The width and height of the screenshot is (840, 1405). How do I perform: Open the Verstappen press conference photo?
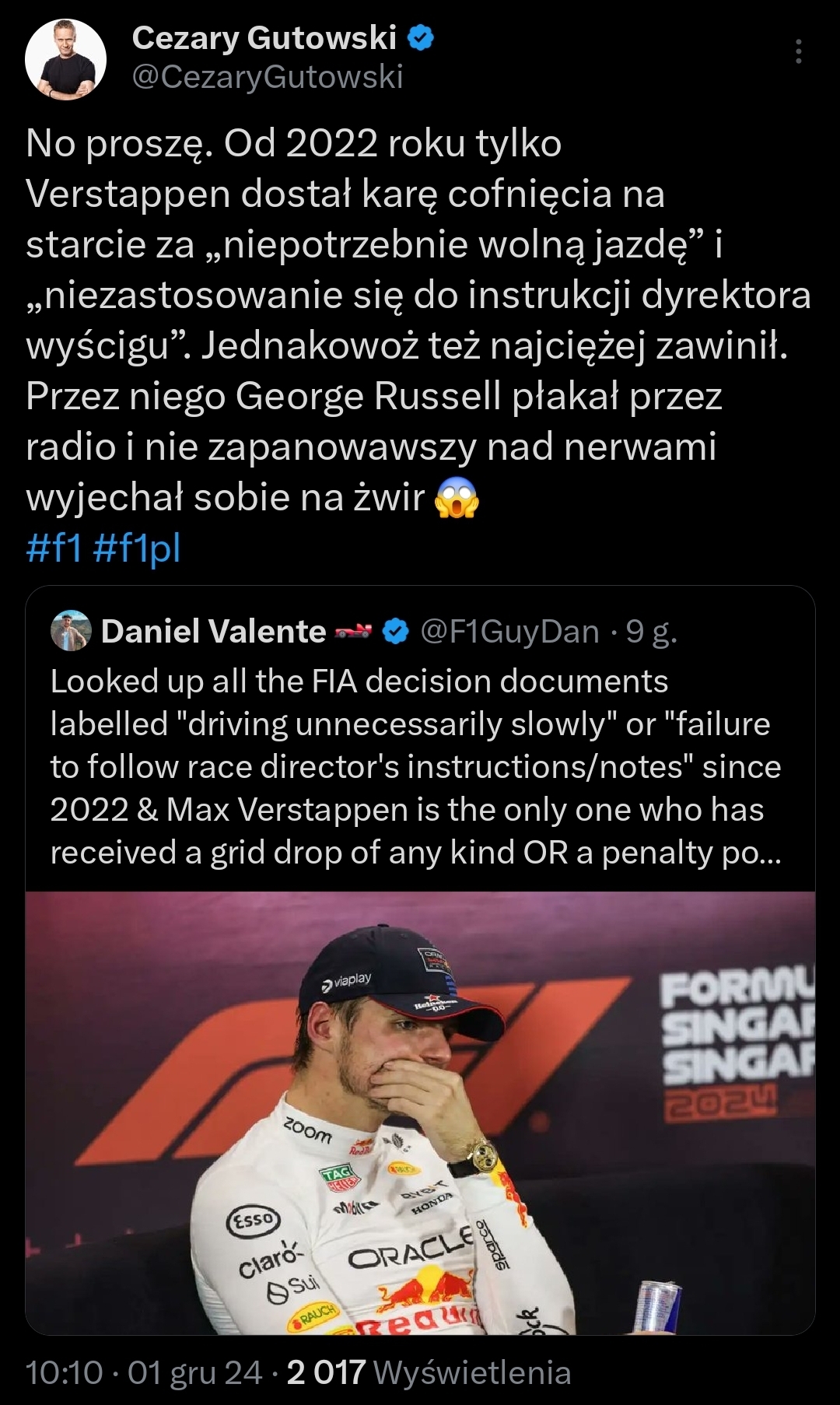[420, 1112]
